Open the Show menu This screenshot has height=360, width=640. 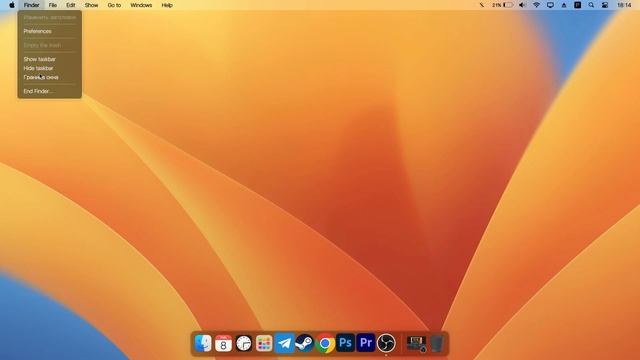pos(91,5)
